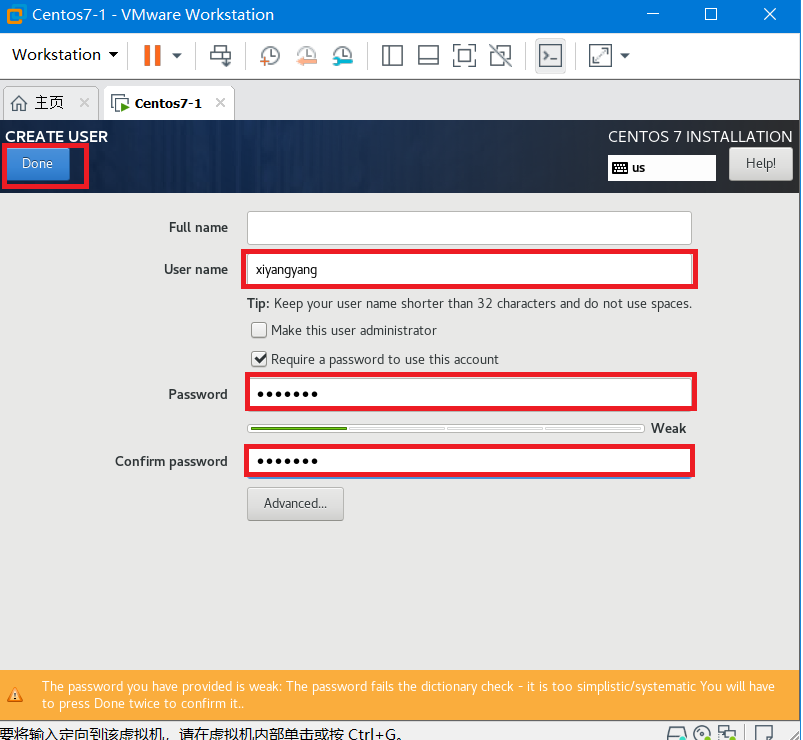Open the snapshot manager icon
Screen dimensions: 803x740
point(343,55)
